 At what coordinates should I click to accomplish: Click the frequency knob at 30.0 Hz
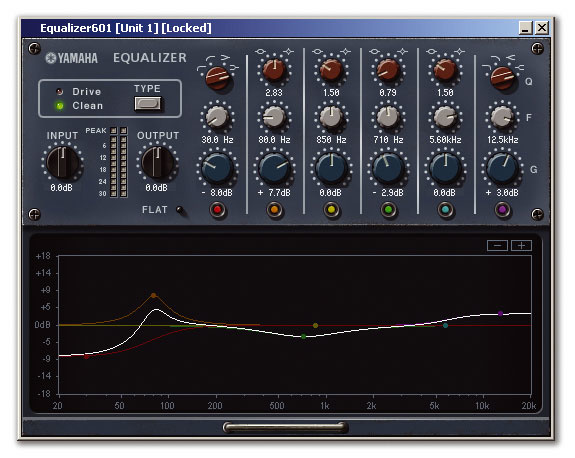(x=217, y=117)
